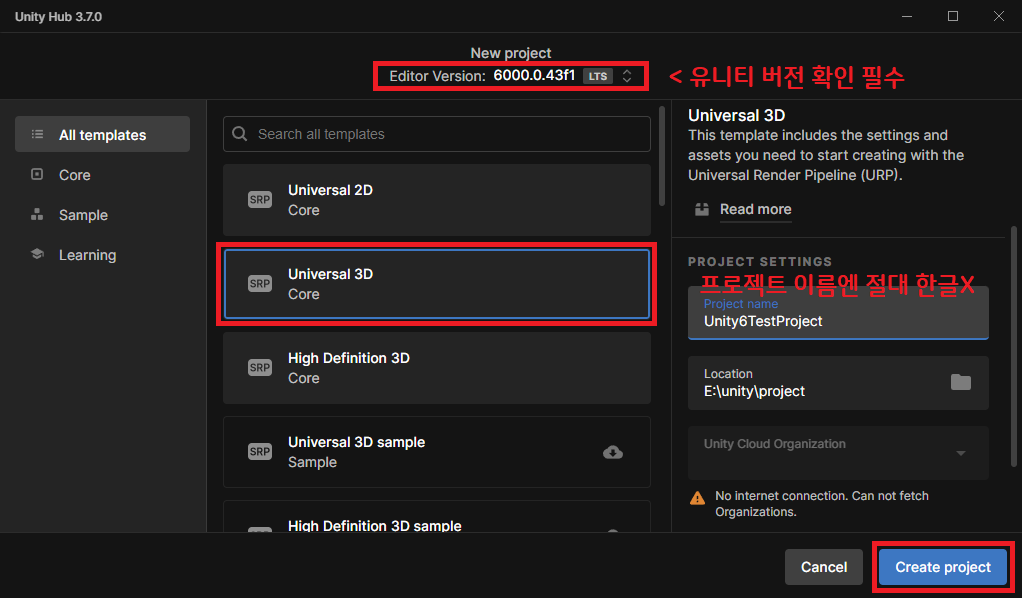Viewport: 1022px width, 598px height.
Task: Click the Project name field Unity6TestProject
Action: (x=838, y=313)
